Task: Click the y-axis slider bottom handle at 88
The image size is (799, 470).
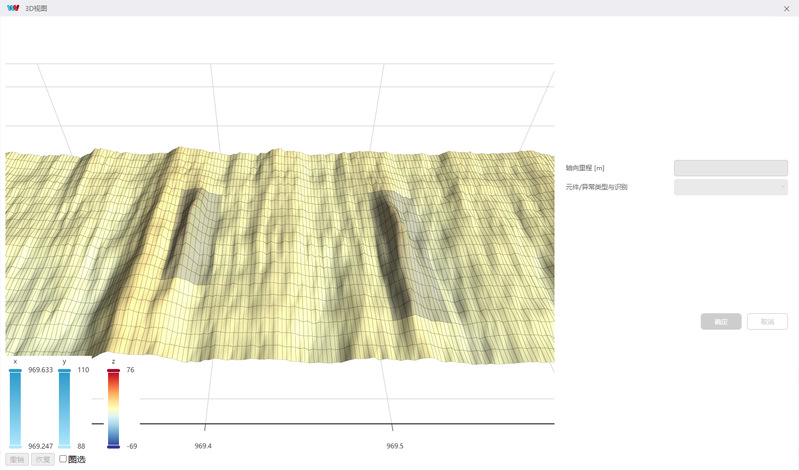Action: 64,447
